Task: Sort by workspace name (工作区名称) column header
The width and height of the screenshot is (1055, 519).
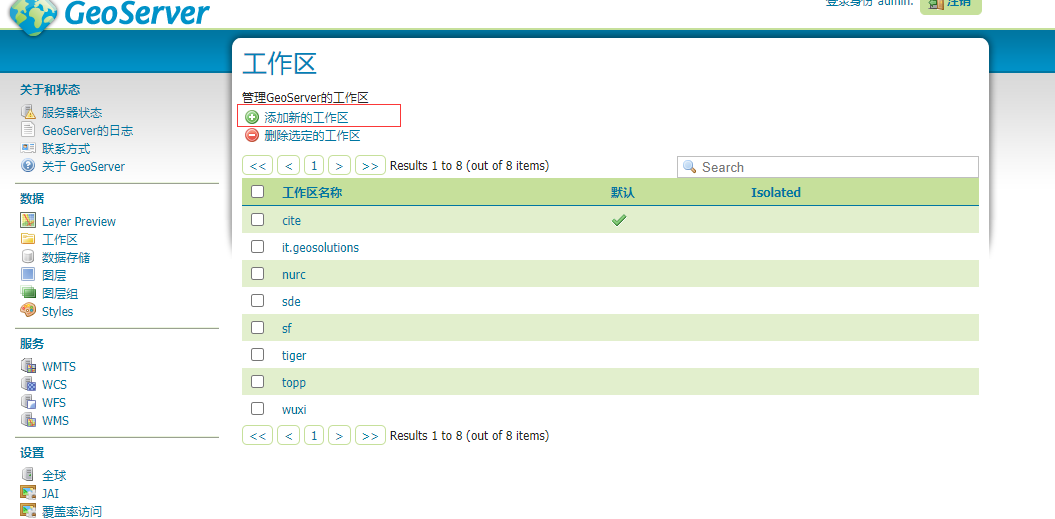Action: pos(312,193)
